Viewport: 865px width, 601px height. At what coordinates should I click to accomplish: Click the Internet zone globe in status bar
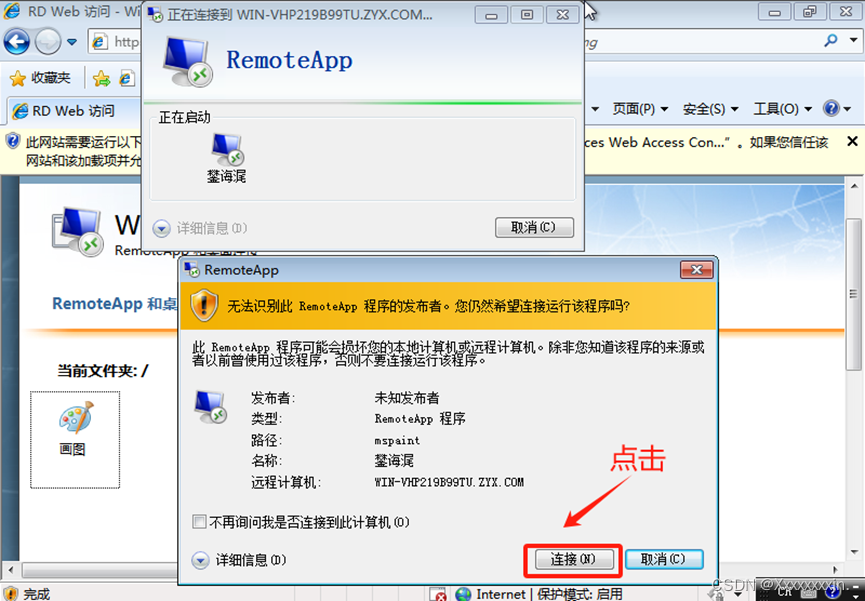click(463, 594)
